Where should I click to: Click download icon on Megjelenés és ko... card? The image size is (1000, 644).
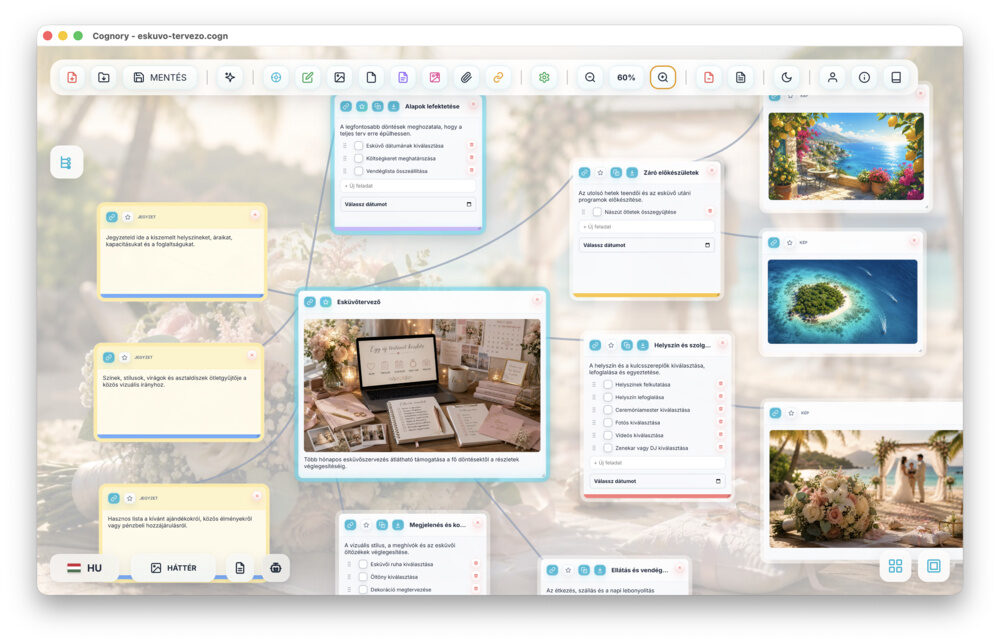[x=398, y=525]
